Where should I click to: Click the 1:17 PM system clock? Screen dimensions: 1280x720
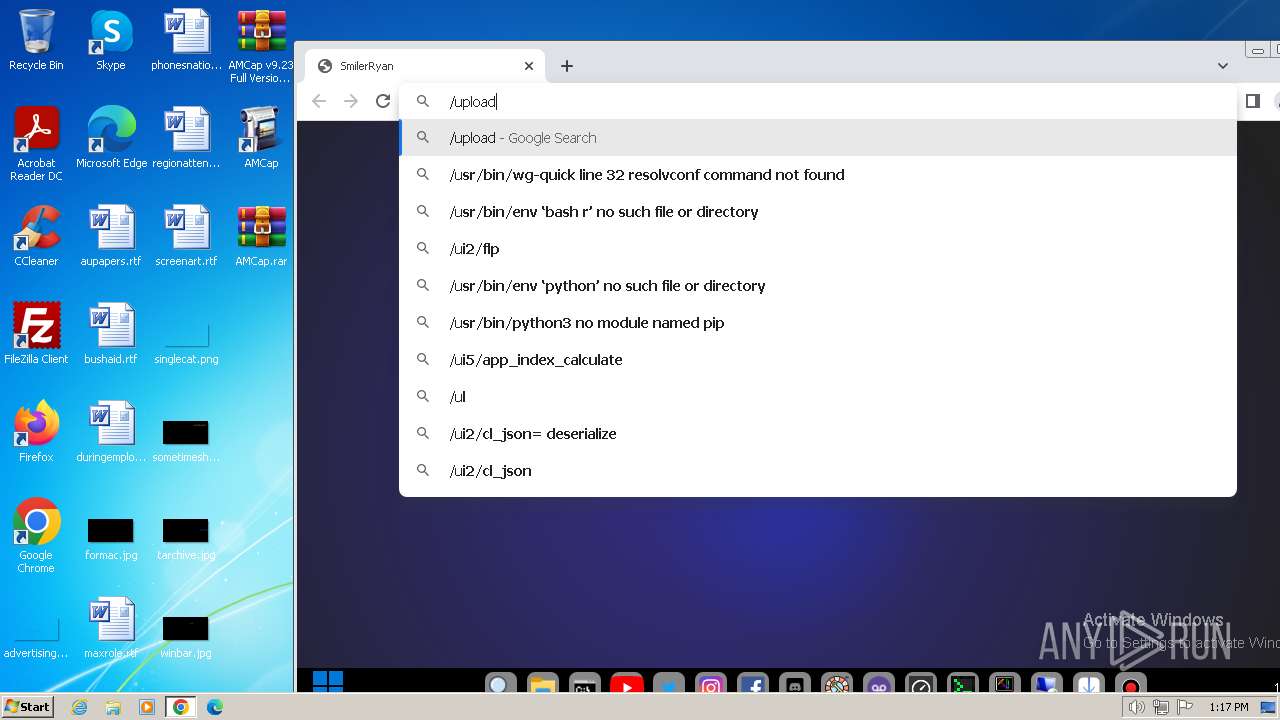1228,707
